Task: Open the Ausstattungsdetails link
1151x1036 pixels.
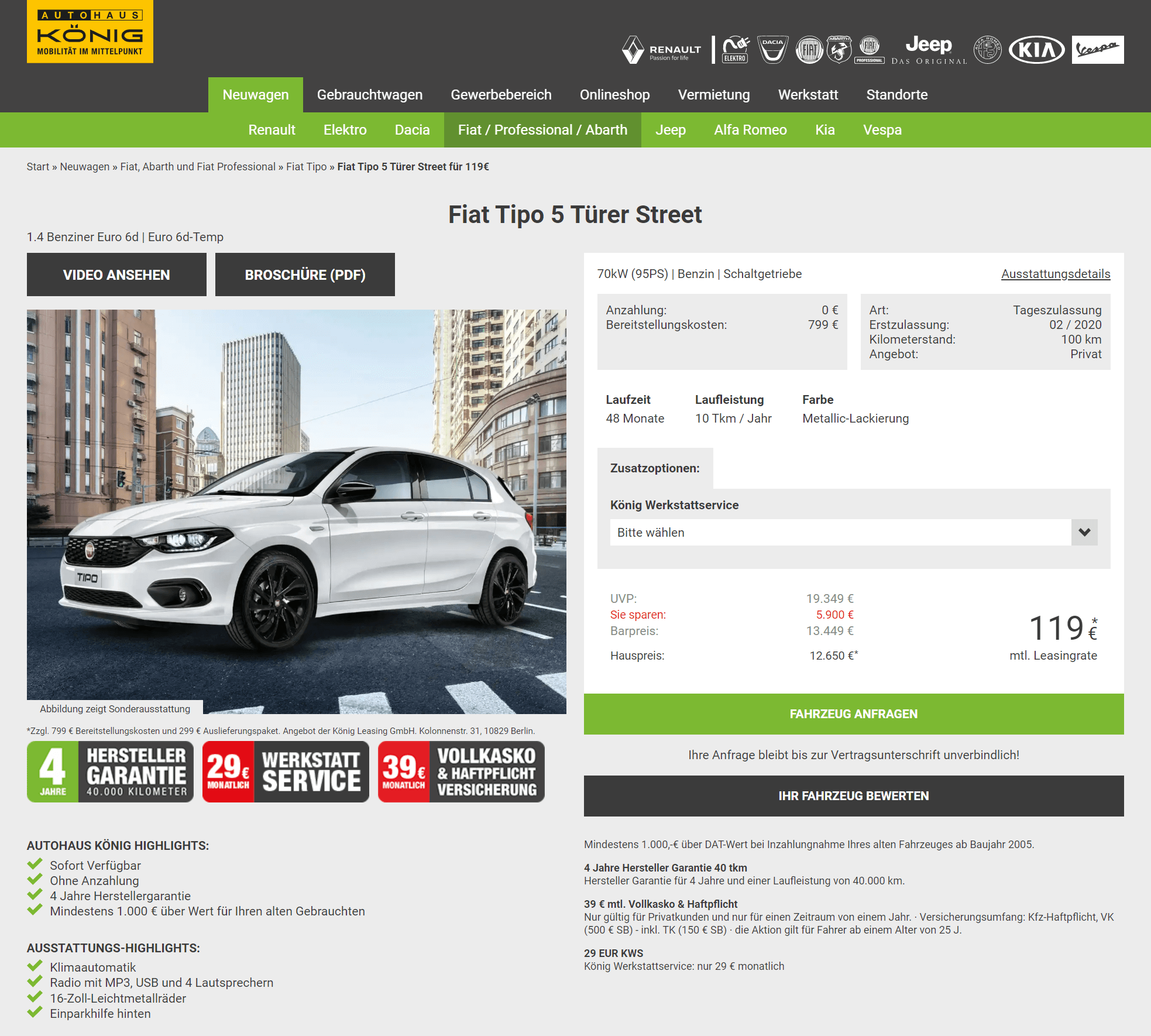Action: click(x=1056, y=274)
